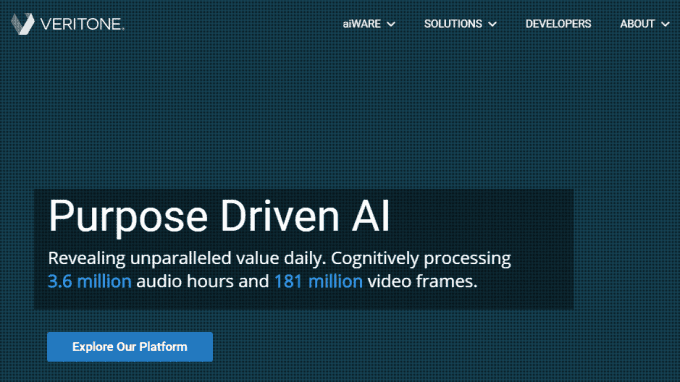Click the 'audio hours and' text
This screenshot has width=680, height=382.
point(203,281)
